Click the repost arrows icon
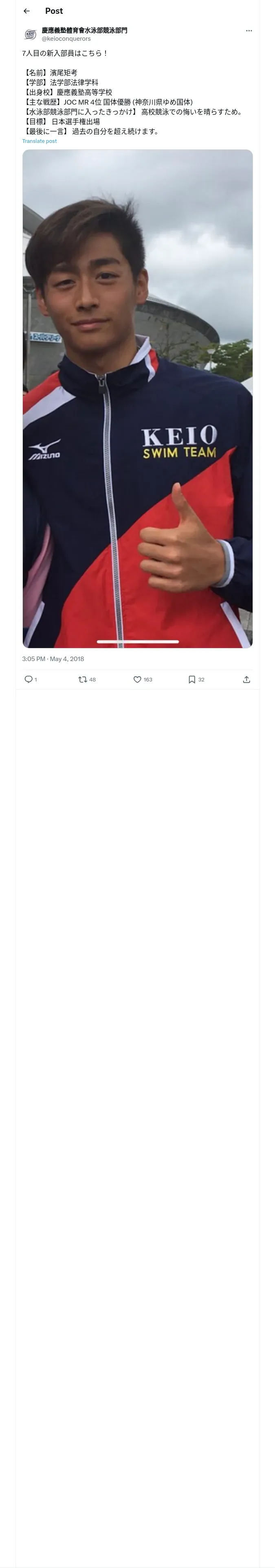This screenshot has height=1568, width=275. click(82, 679)
